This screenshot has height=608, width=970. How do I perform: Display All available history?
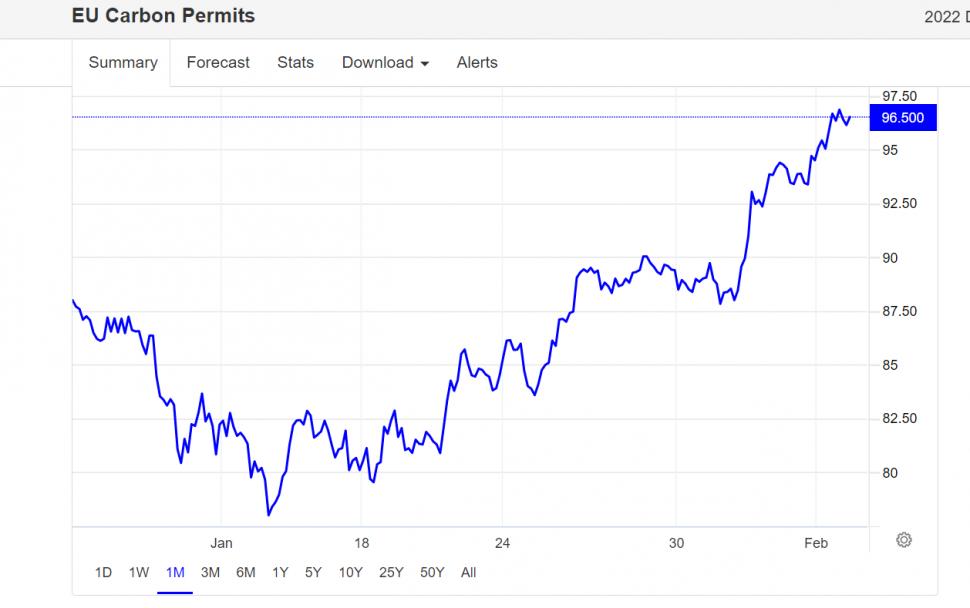tap(468, 573)
